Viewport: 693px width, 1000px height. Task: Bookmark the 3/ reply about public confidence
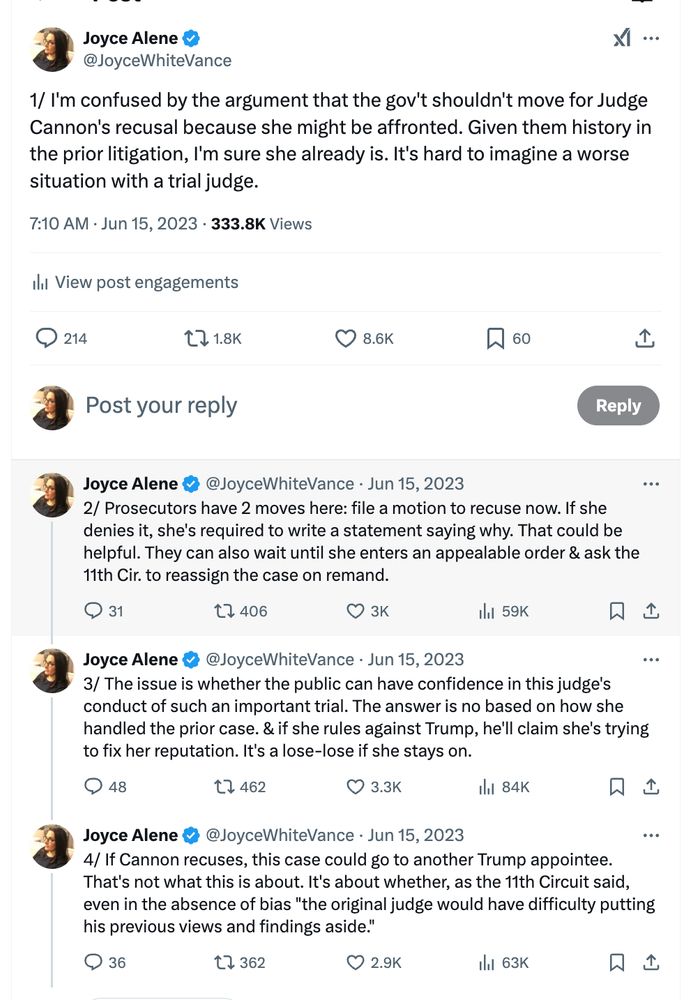click(617, 787)
